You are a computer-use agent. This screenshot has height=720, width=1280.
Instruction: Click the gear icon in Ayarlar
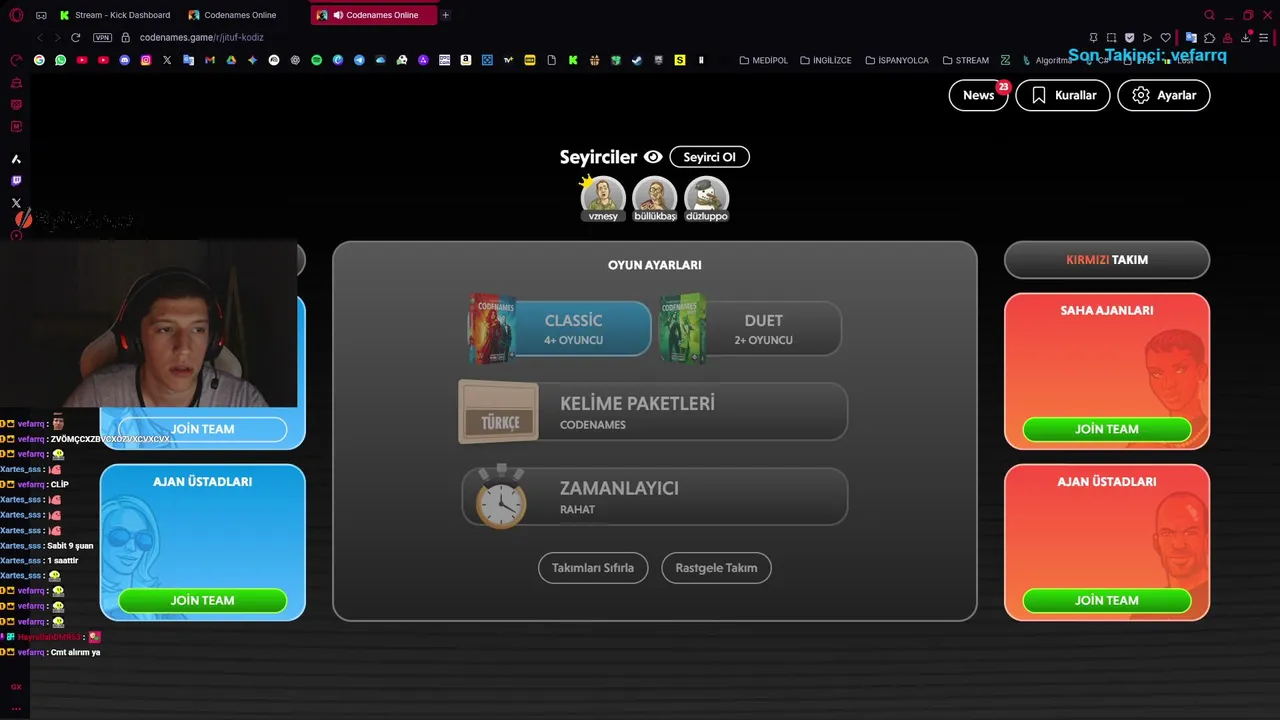1141,95
